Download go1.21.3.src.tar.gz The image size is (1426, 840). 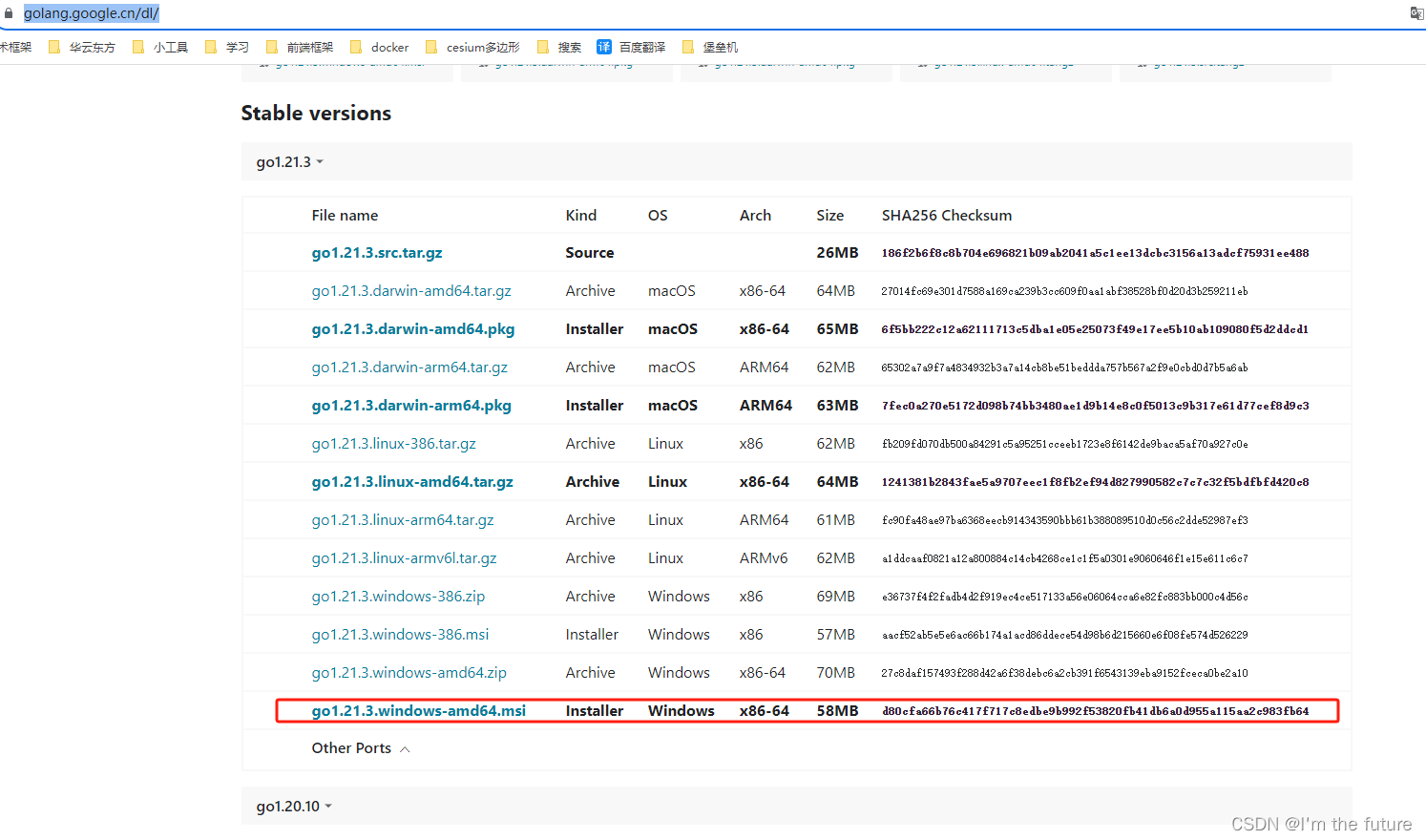377,253
